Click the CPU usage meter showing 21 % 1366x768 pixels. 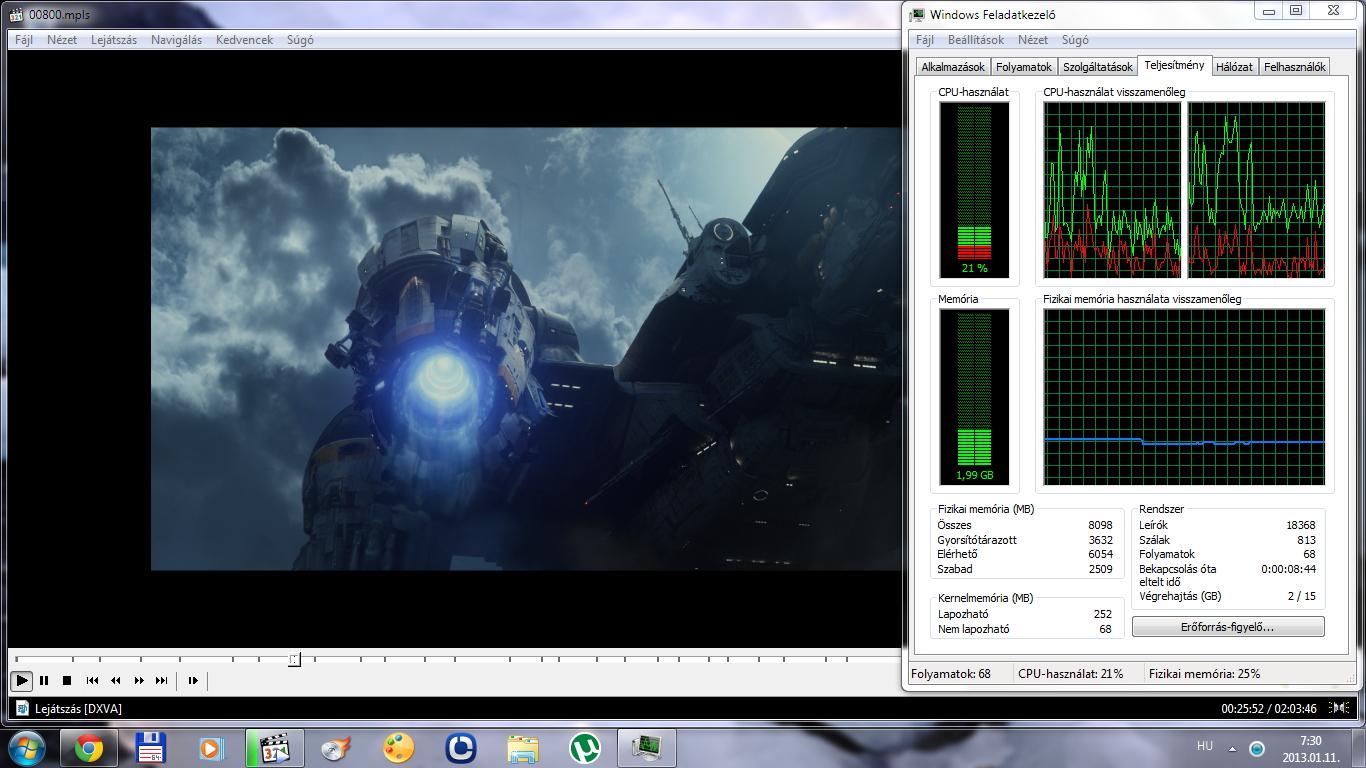coord(974,190)
